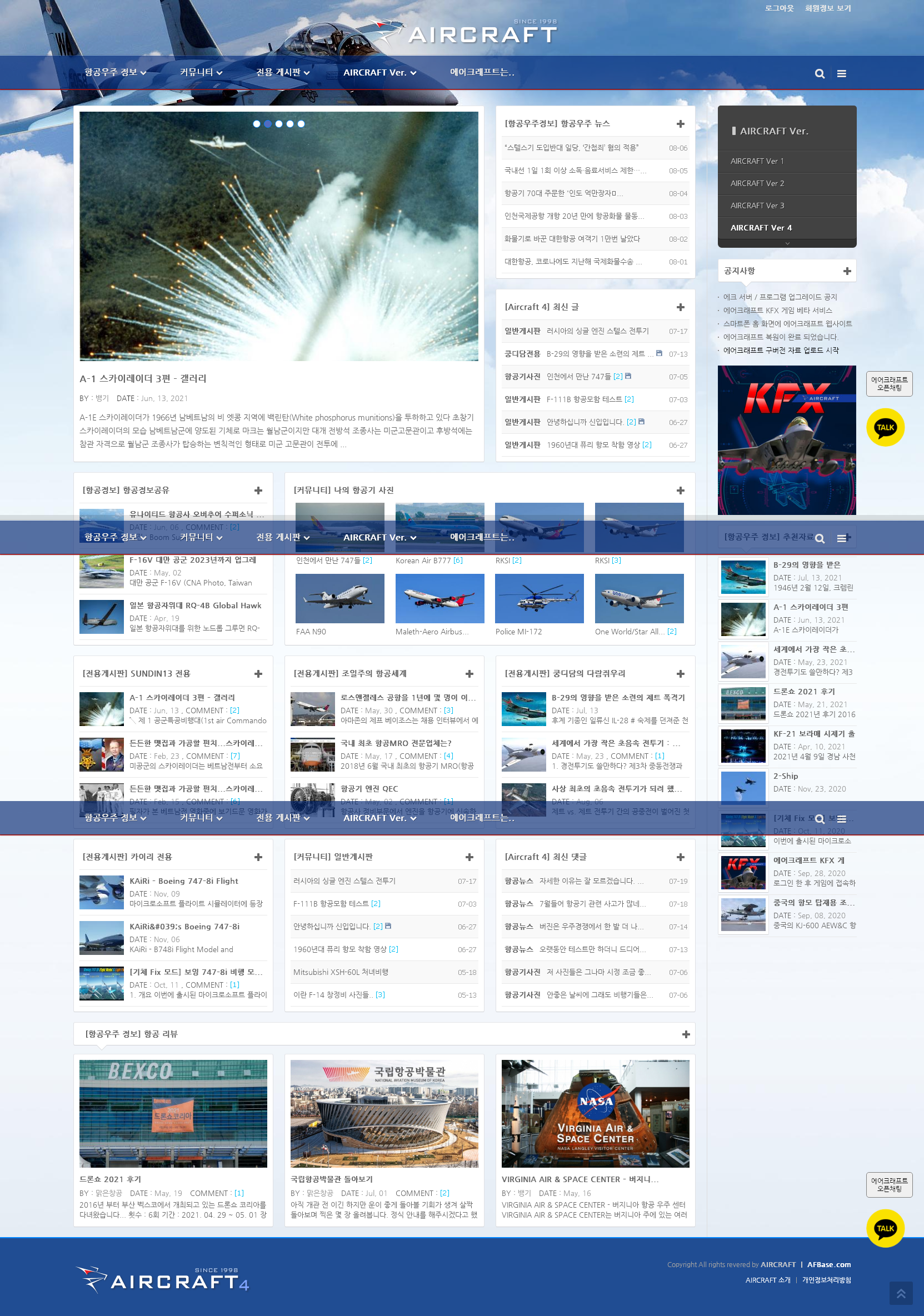924x1316 pixels.
Task: Click the plus icon for 쿵디담의 다람쥐우리
Action: 681,674
